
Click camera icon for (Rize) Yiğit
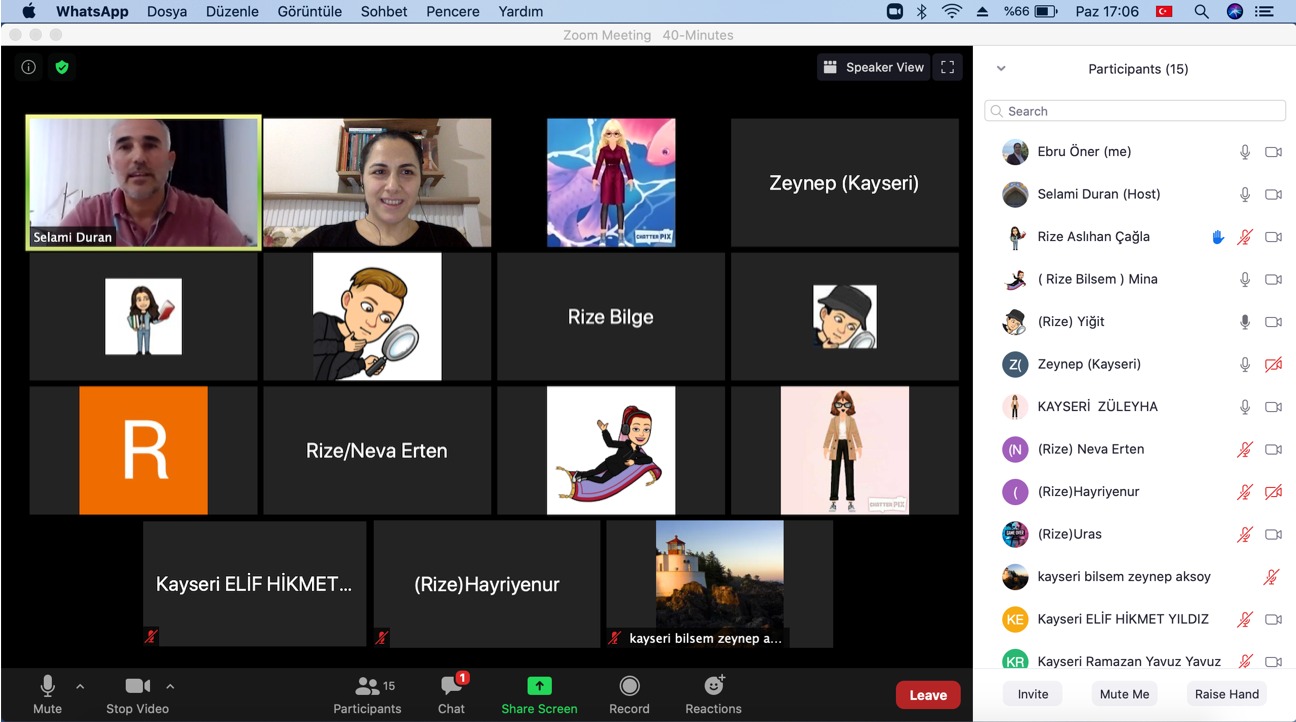coord(1273,322)
